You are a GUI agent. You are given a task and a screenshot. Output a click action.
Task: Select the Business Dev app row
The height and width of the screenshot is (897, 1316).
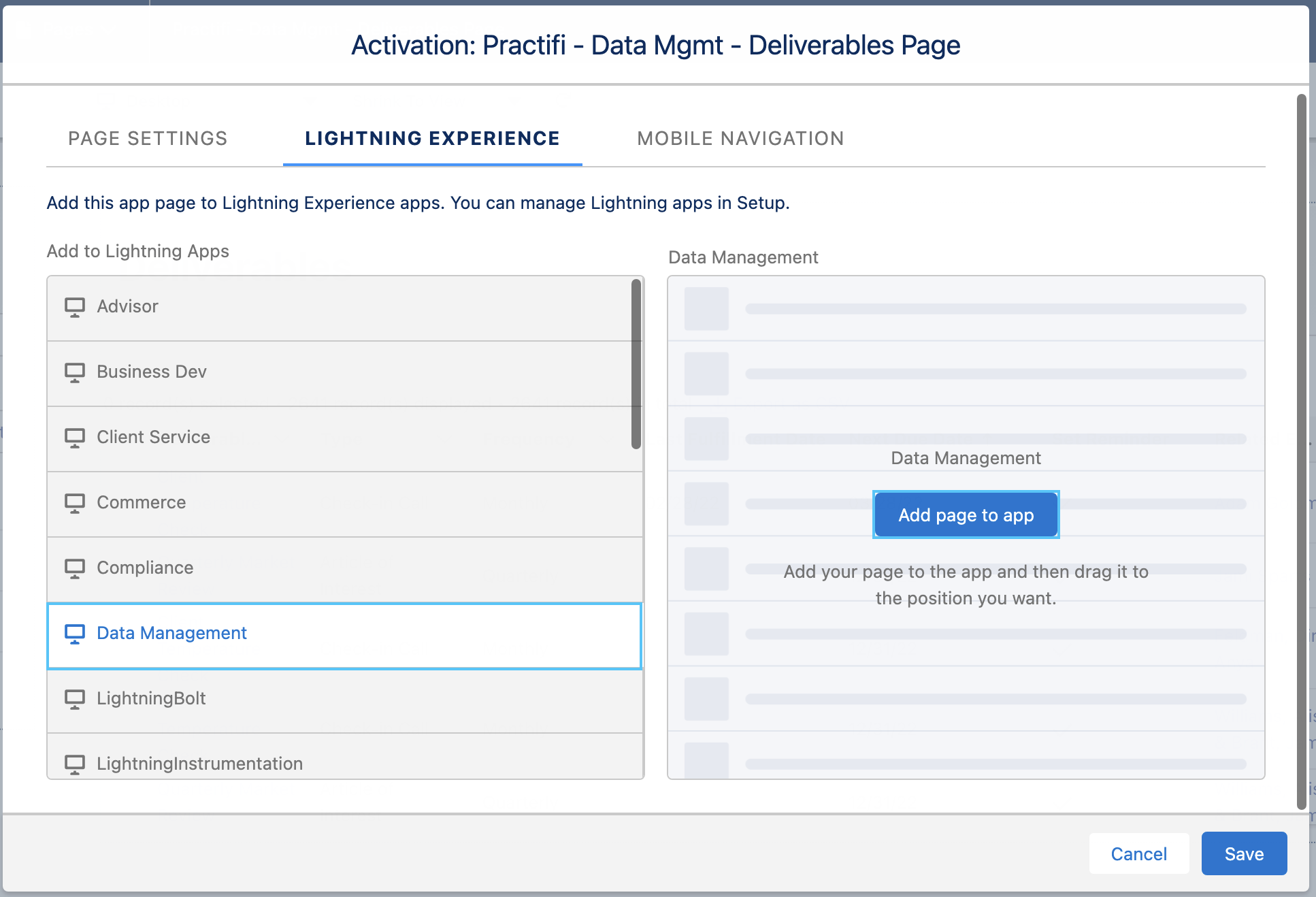point(344,374)
